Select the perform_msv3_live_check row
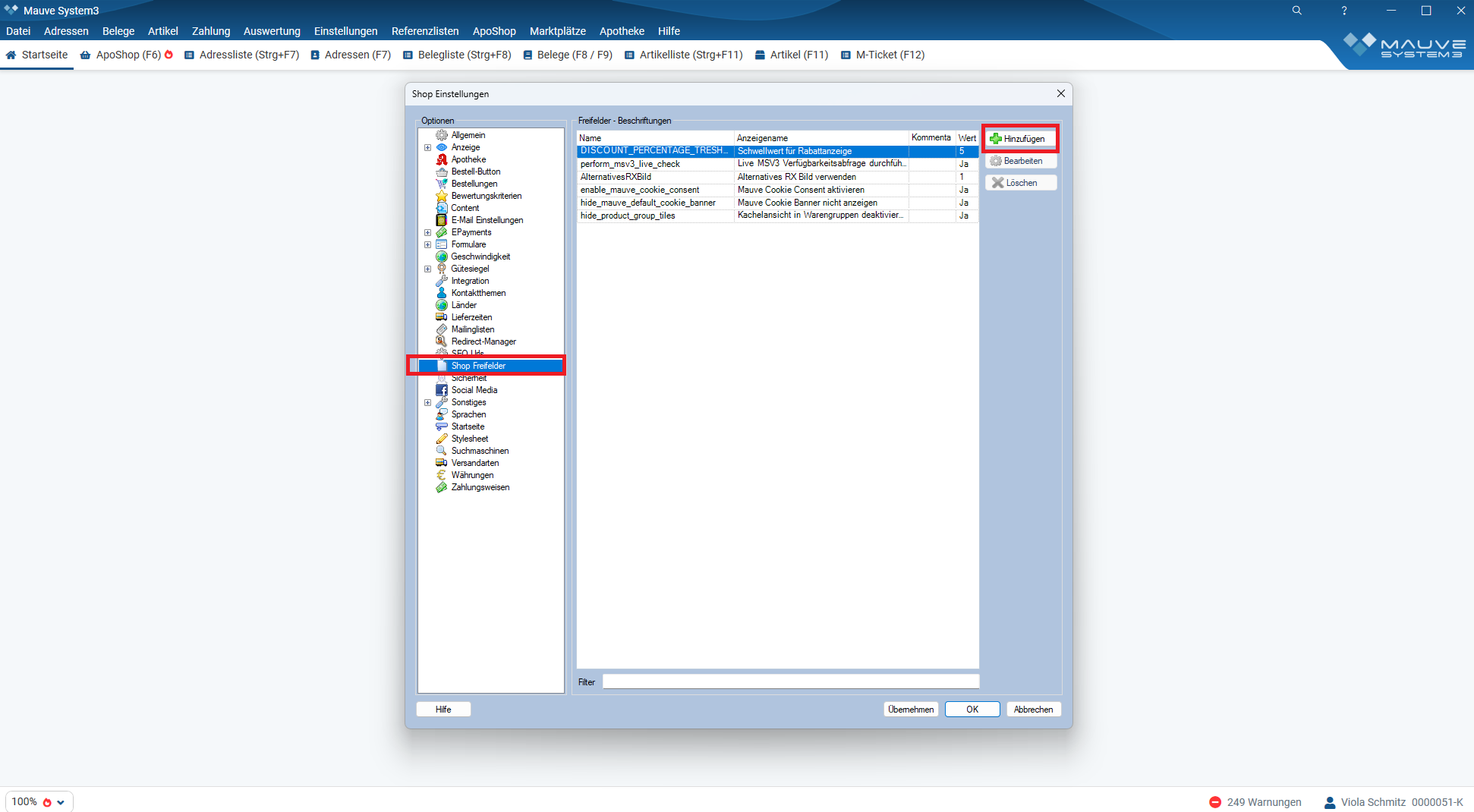 (777, 164)
